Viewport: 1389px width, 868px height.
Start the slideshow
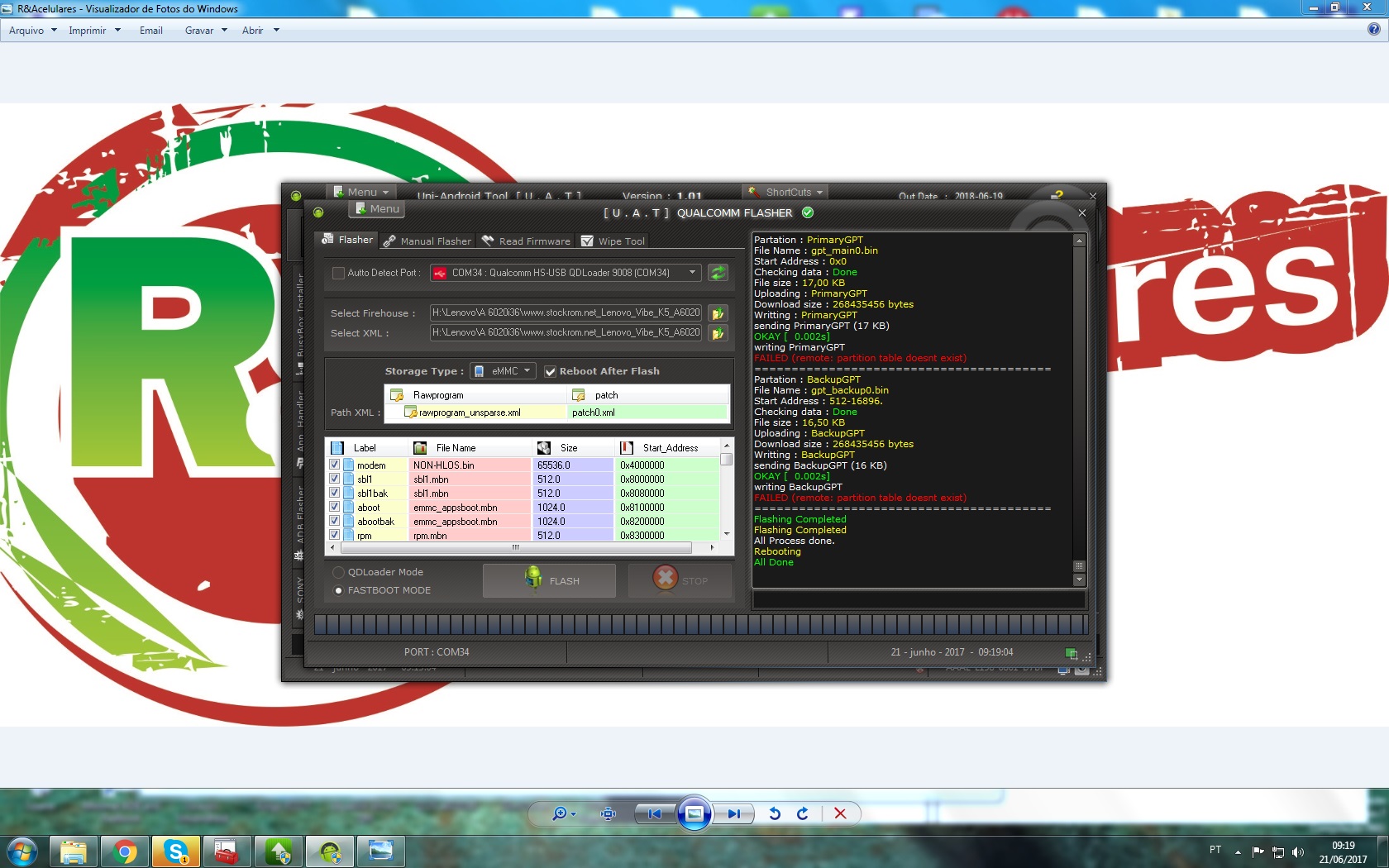point(694,813)
